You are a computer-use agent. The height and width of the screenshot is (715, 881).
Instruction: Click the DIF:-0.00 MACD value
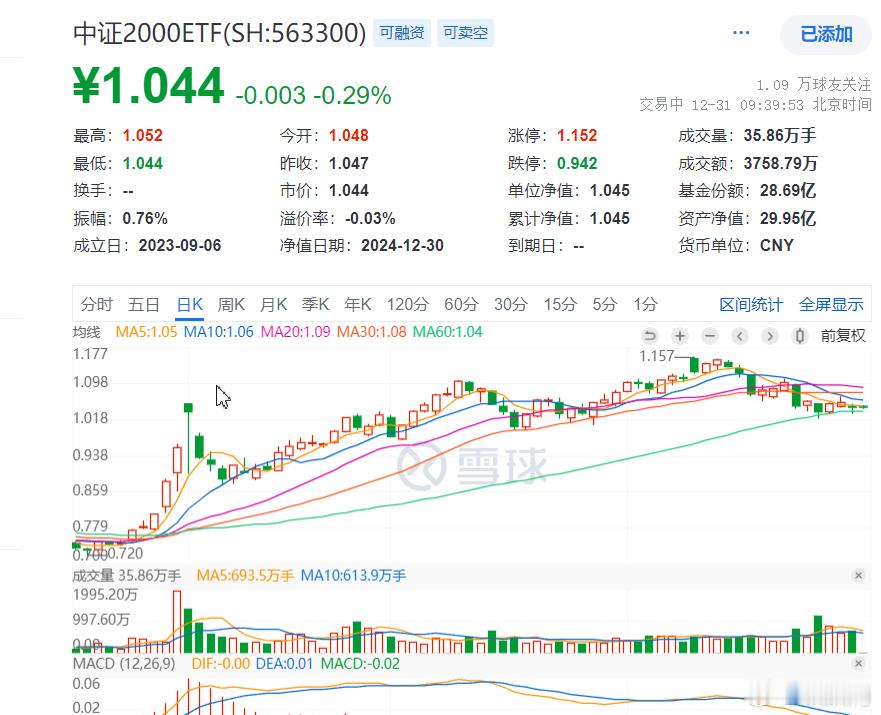(220, 663)
